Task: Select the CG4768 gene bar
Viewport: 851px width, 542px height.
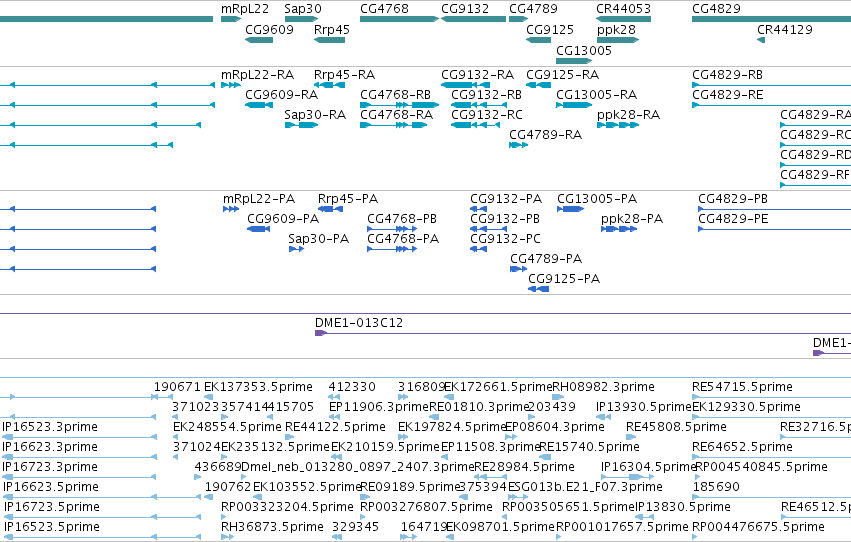Action: [x=399, y=19]
